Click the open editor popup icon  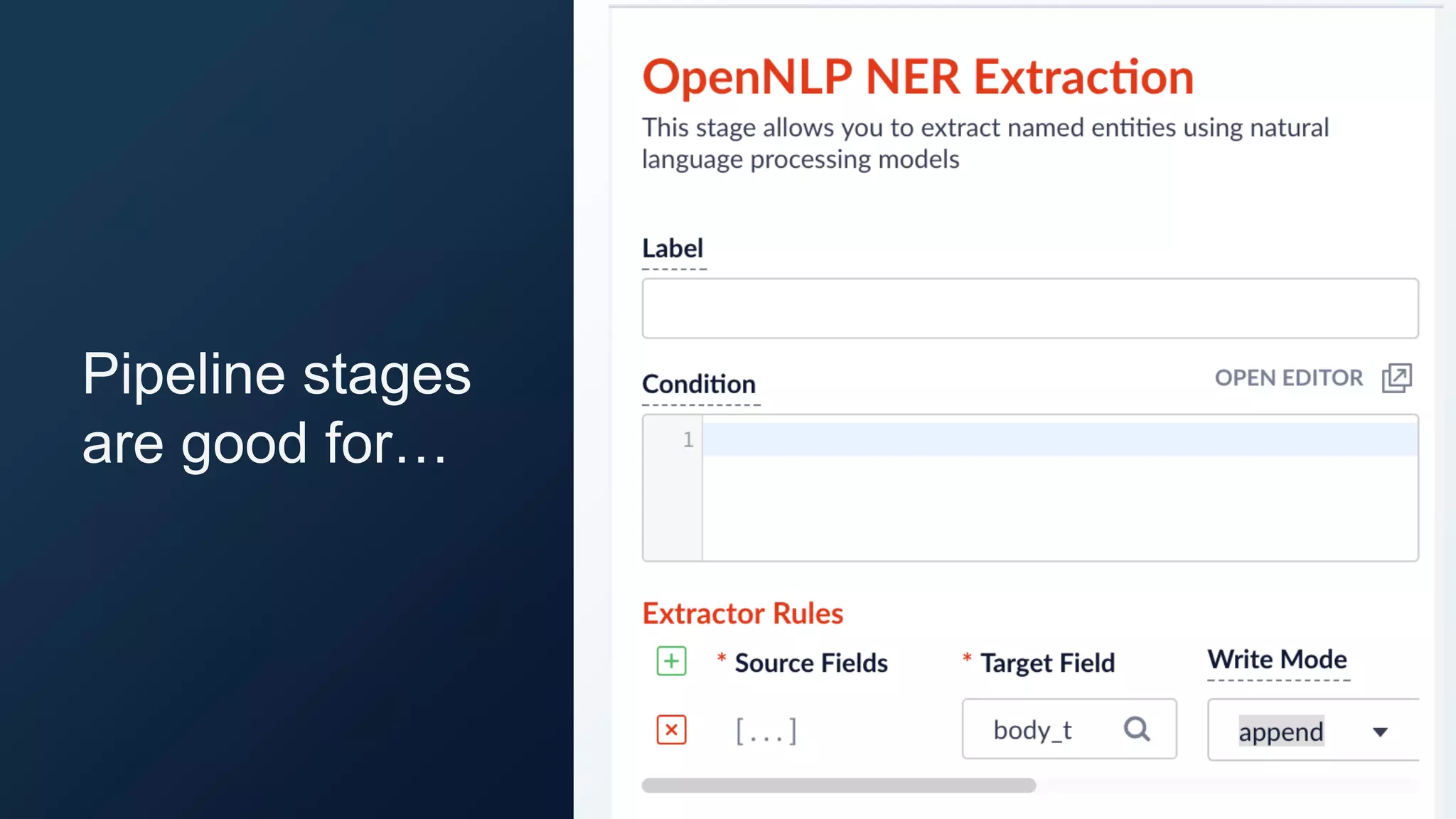click(x=1397, y=378)
